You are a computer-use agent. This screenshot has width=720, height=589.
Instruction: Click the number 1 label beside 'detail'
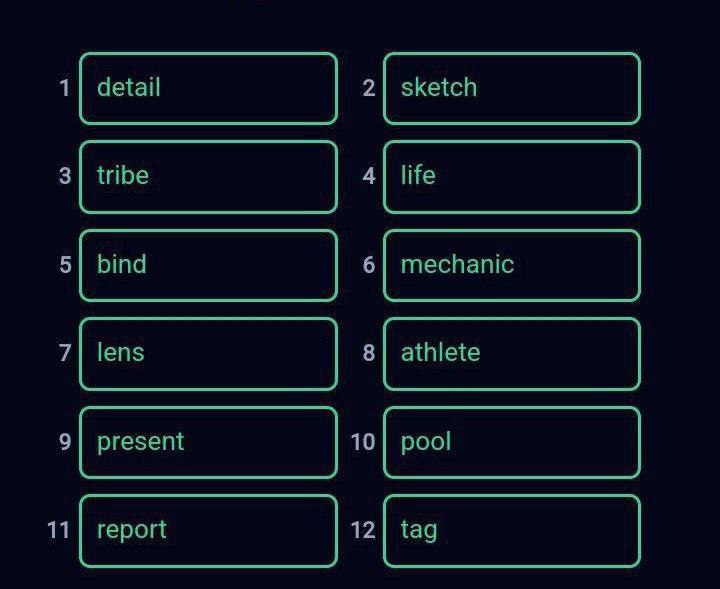point(65,88)
